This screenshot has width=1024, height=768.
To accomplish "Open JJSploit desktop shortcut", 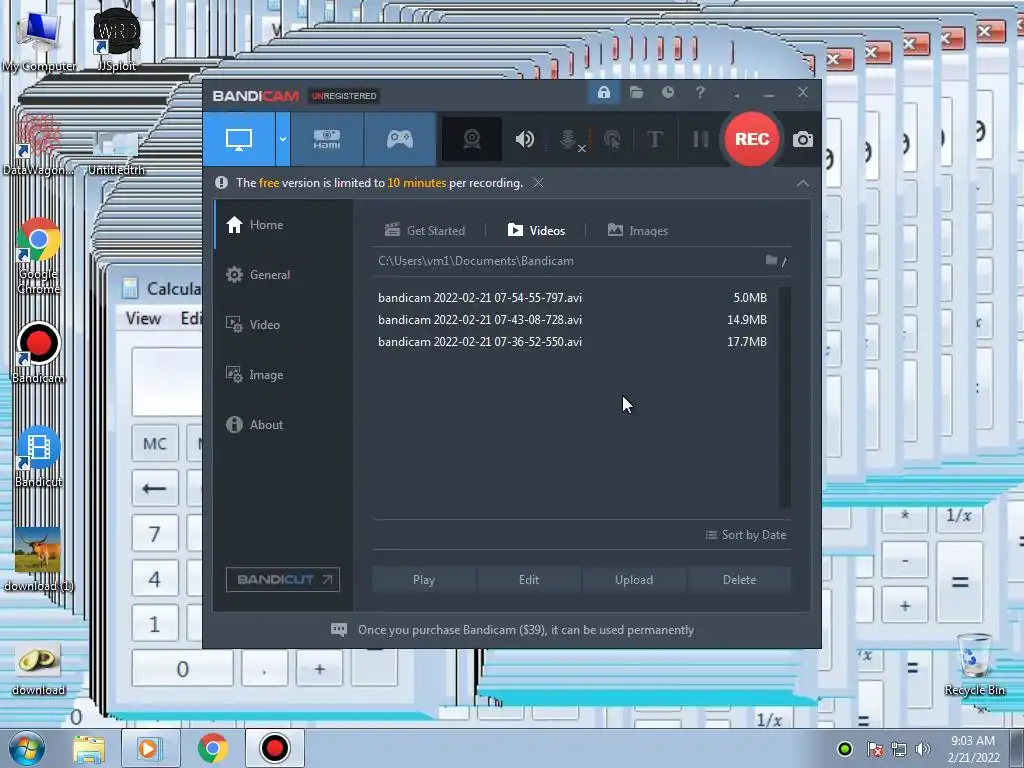I will click(x=116, y=40).
